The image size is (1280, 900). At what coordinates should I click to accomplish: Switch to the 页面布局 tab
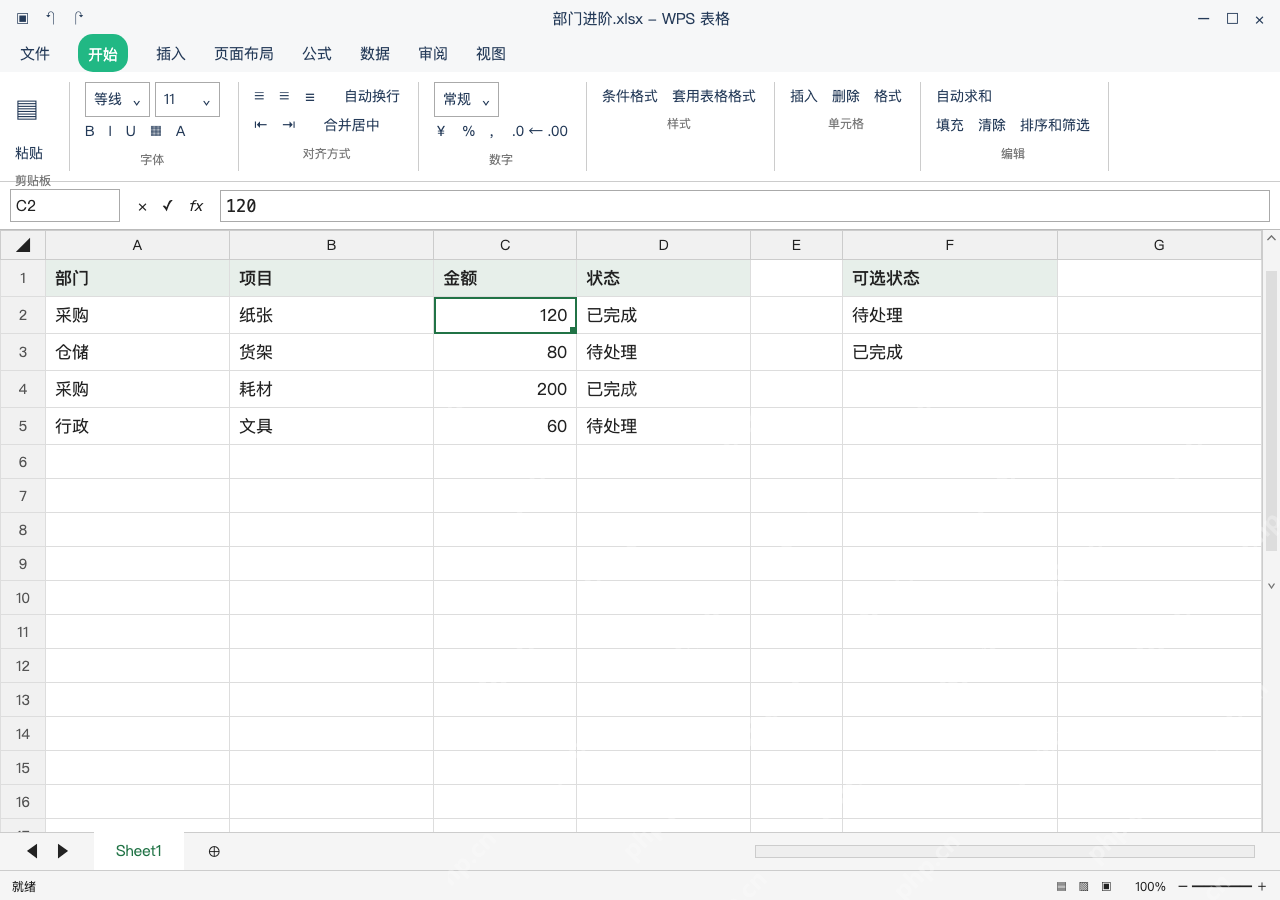244,54
